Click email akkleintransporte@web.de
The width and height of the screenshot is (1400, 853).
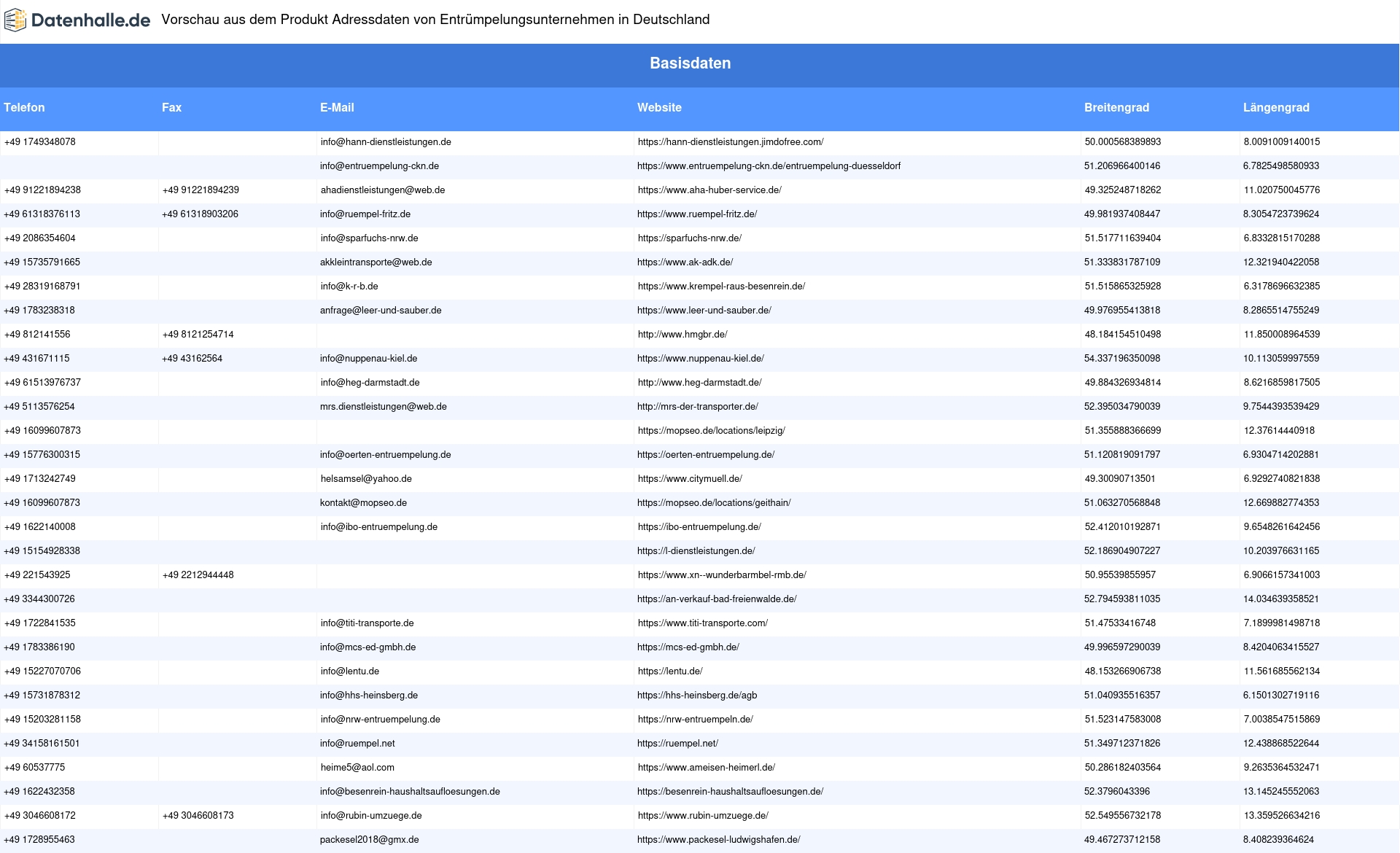click(x=376, y=262)
